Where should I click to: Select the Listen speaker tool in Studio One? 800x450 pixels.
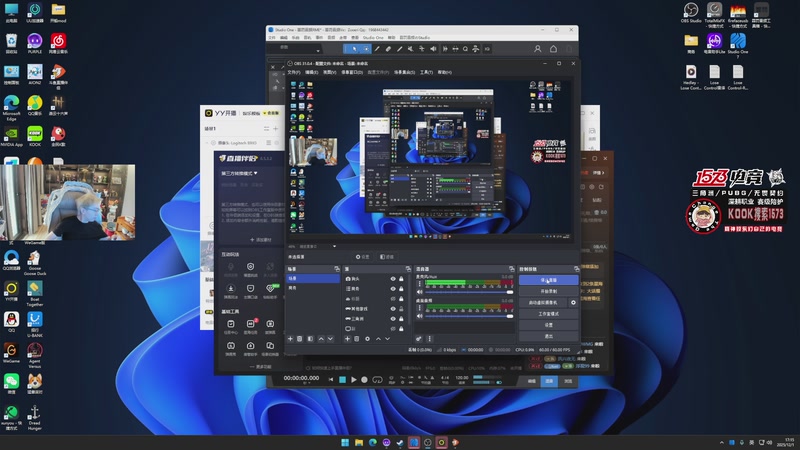pyautogui.click(x=433, y=49)
